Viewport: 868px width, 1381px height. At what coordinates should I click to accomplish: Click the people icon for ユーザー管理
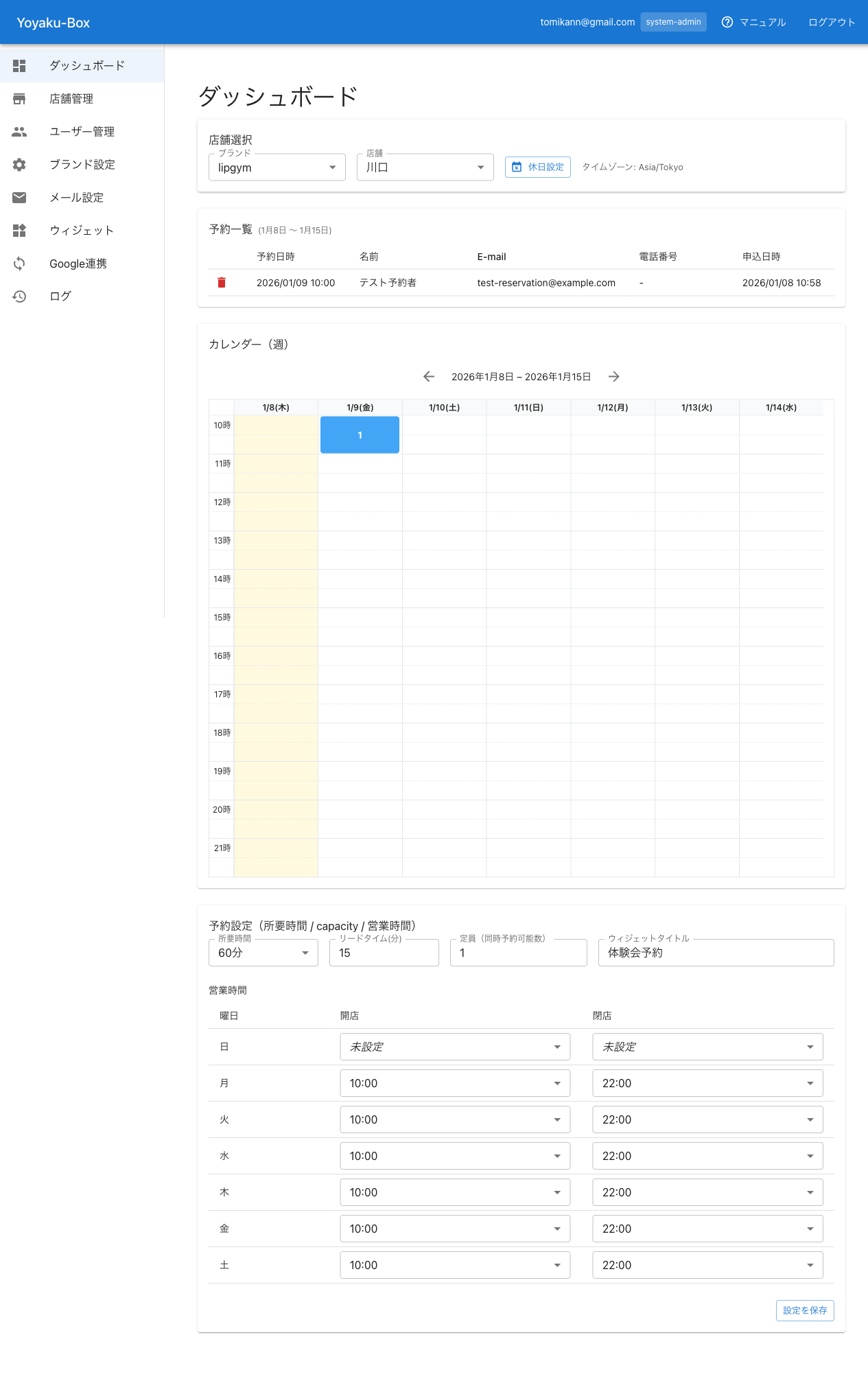pyautogui.click(x=19, y=132)
